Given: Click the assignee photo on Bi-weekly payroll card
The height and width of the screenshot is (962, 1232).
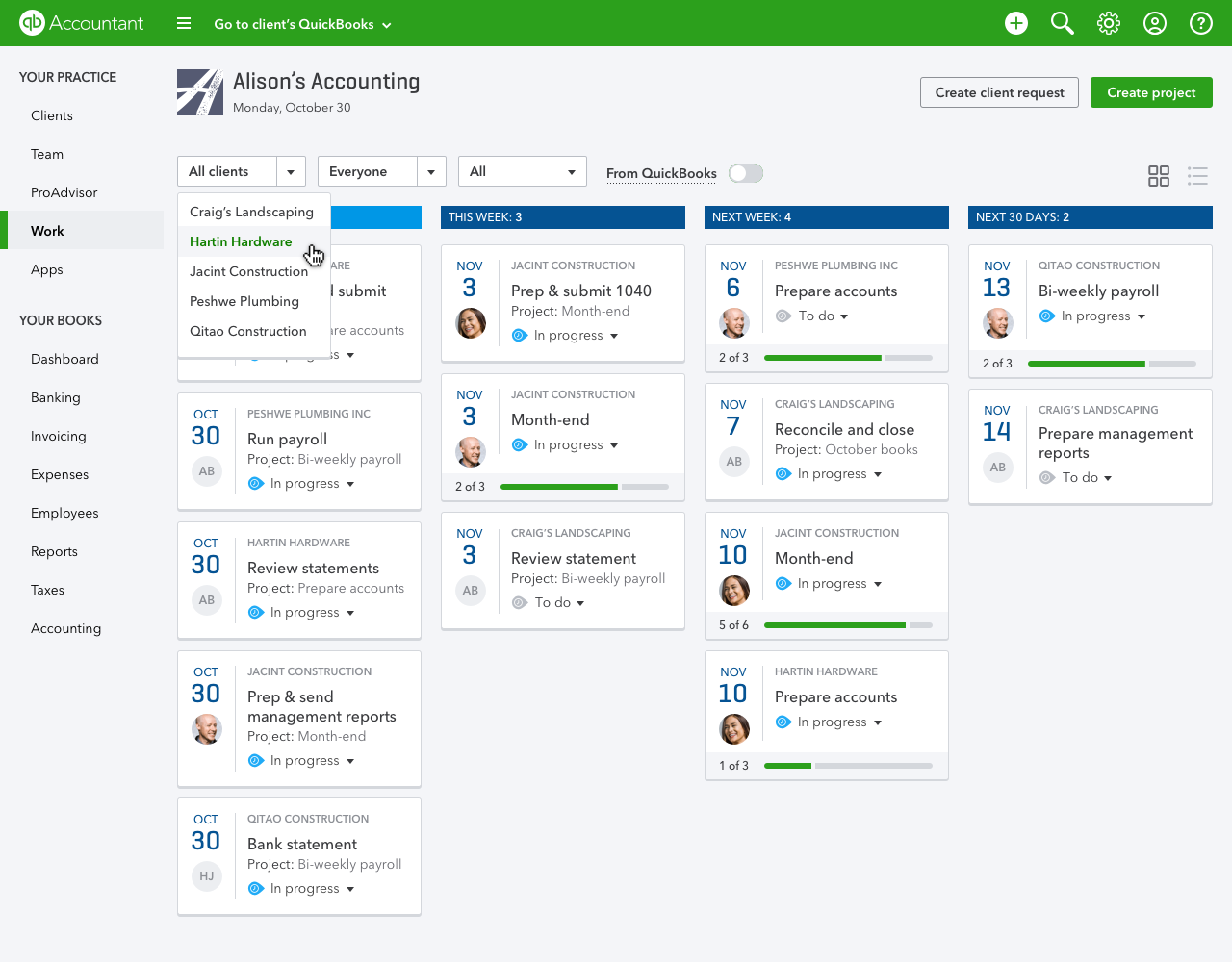Looking at the screenshot, I should (x=998, y=323).
